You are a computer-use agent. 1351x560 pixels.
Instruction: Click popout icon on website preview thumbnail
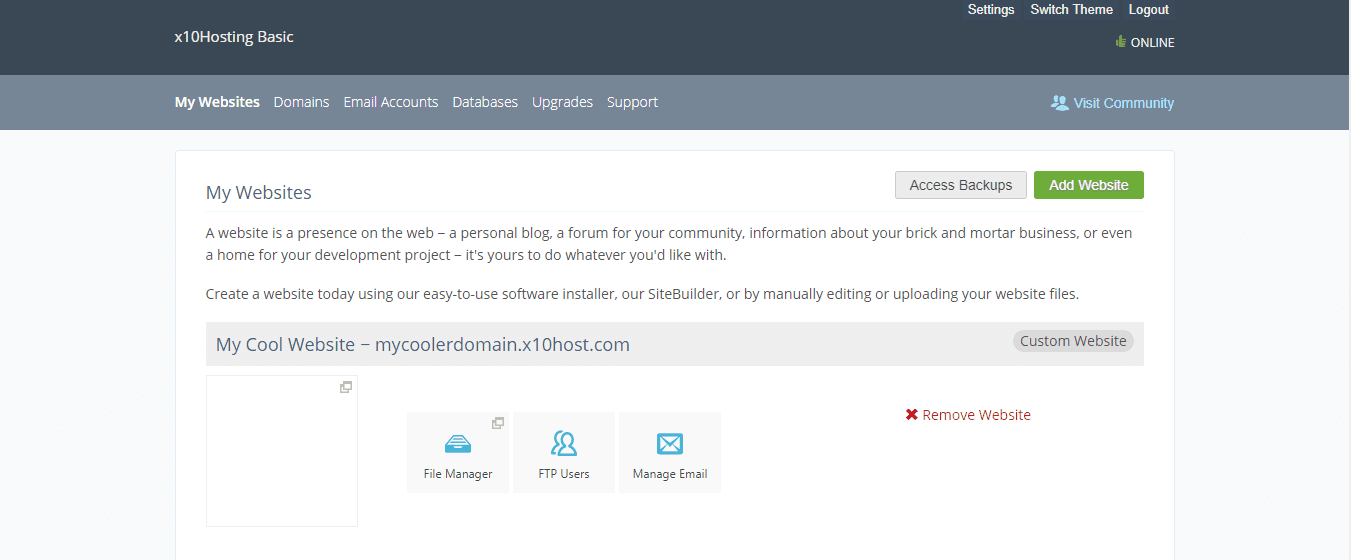[x=346, y=387]
